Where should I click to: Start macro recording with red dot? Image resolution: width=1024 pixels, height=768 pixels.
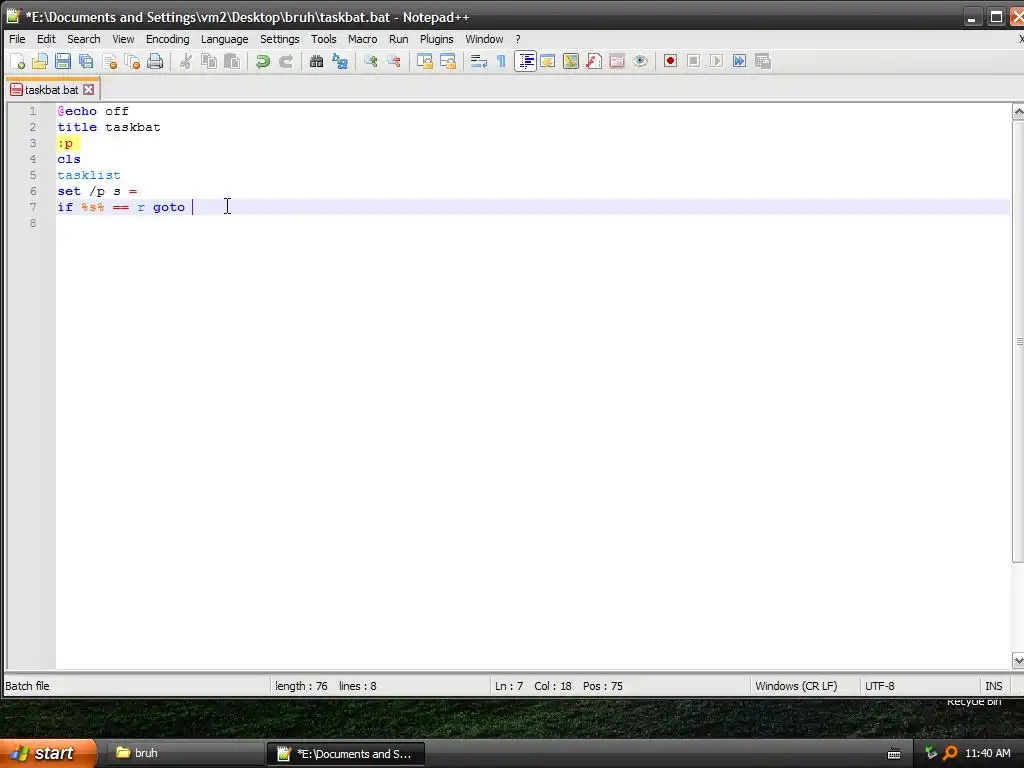pos(670,61)
